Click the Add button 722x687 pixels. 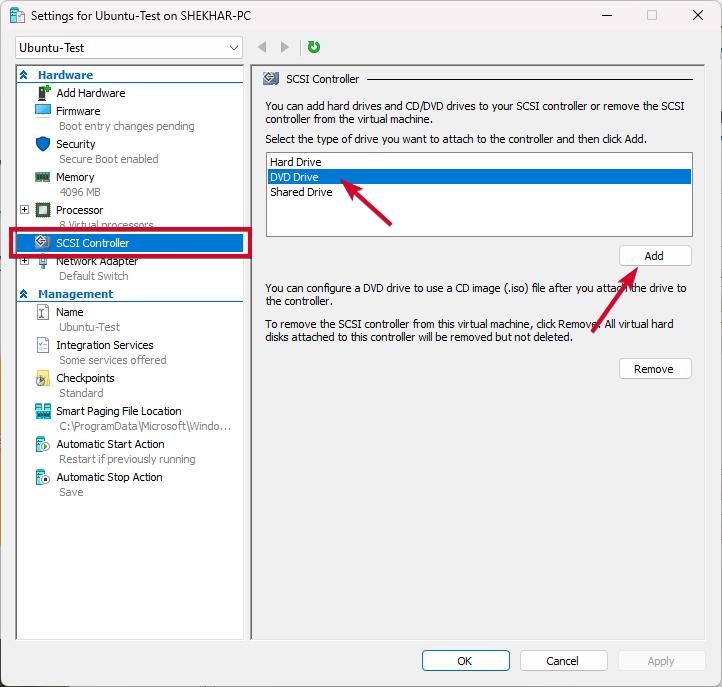pos(655,256)
